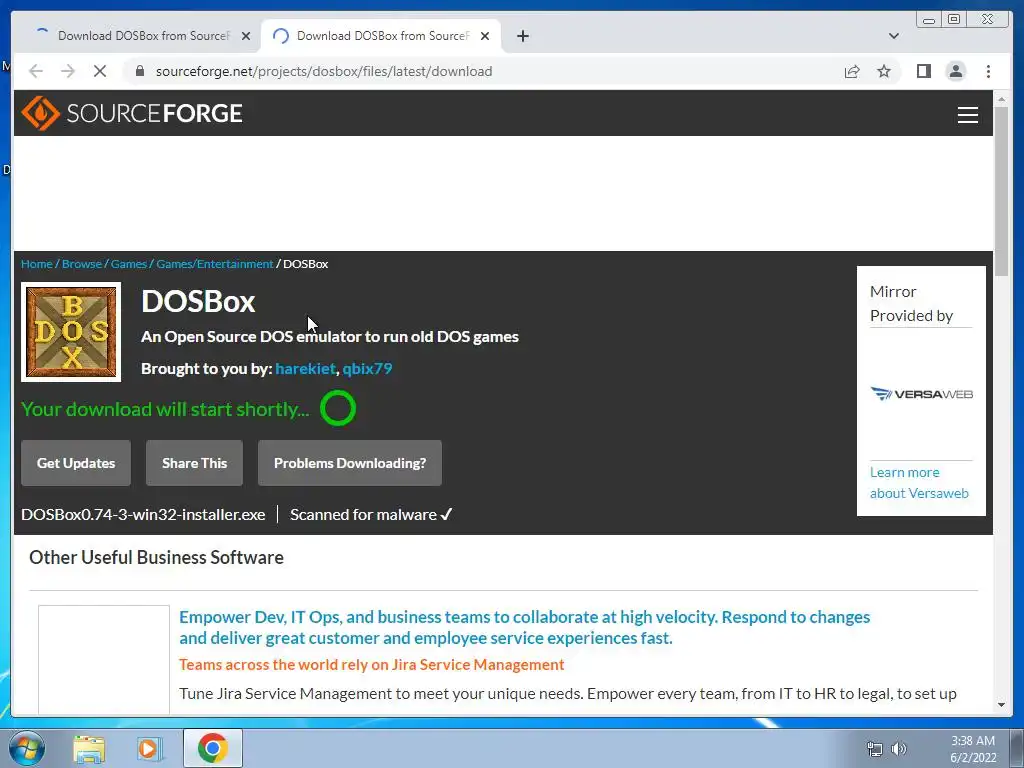The image size is (1024, 768).
Task: Open the volume speaker icon in tray
Action: coord(899,749)
